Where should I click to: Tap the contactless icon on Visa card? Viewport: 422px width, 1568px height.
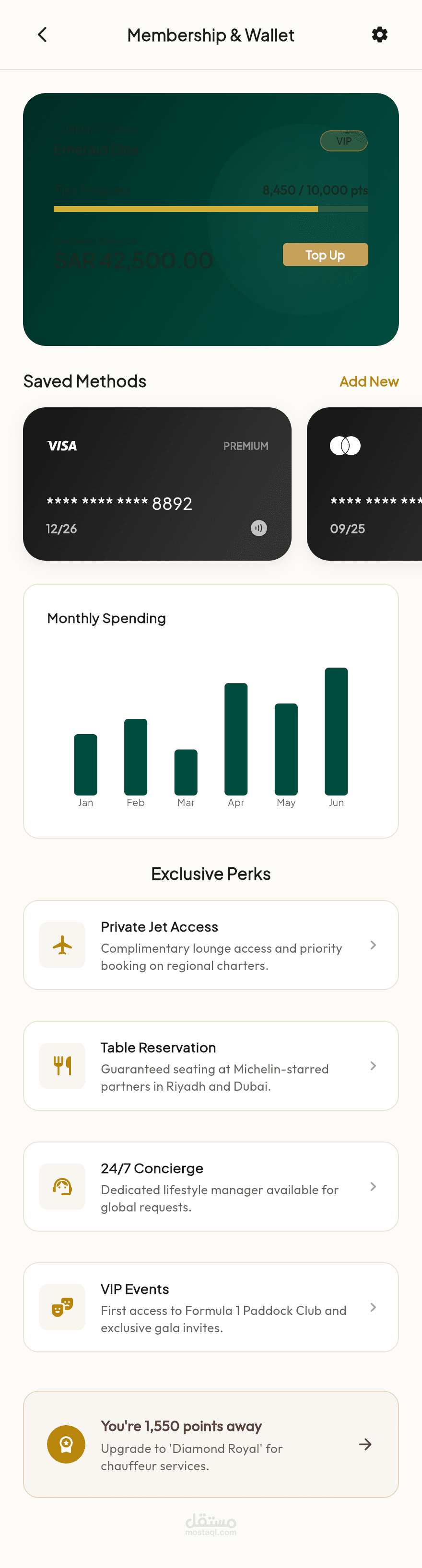259,528
